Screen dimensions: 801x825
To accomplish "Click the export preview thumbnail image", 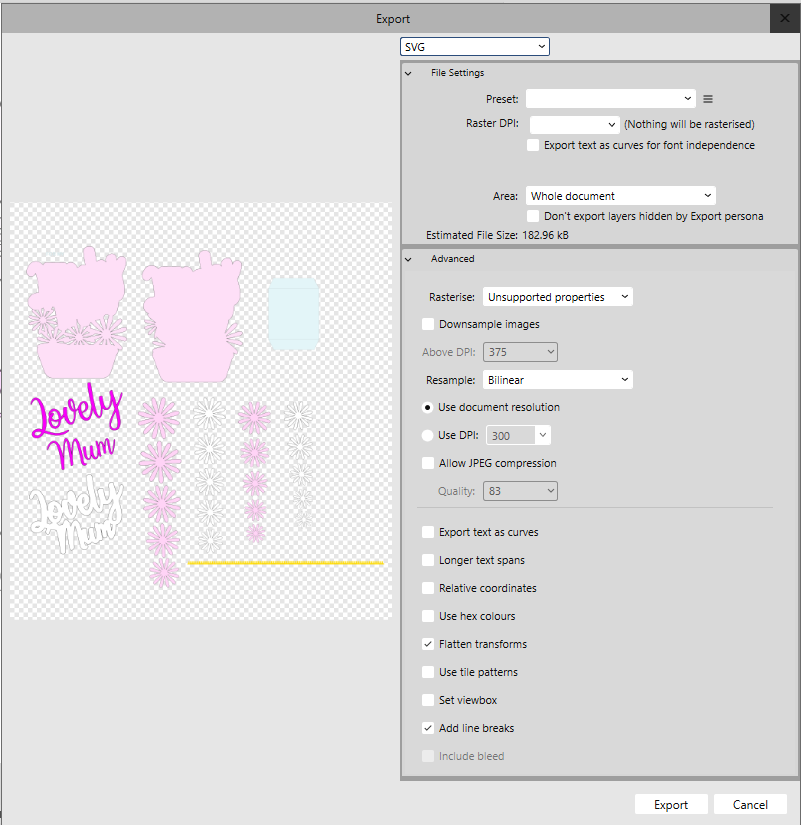I will [x=201, y=411].
